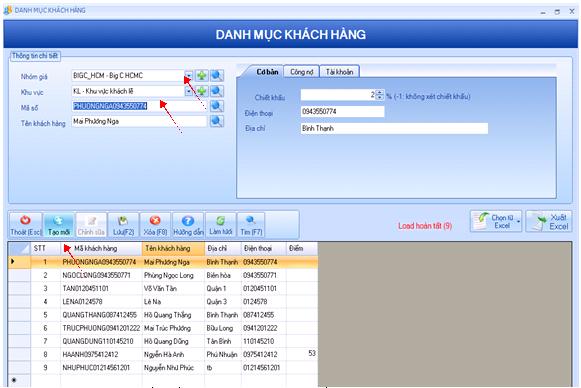Click customer name Phùng Ngọc Long
This screenshot has width=581, height=388.
point(169,275)
